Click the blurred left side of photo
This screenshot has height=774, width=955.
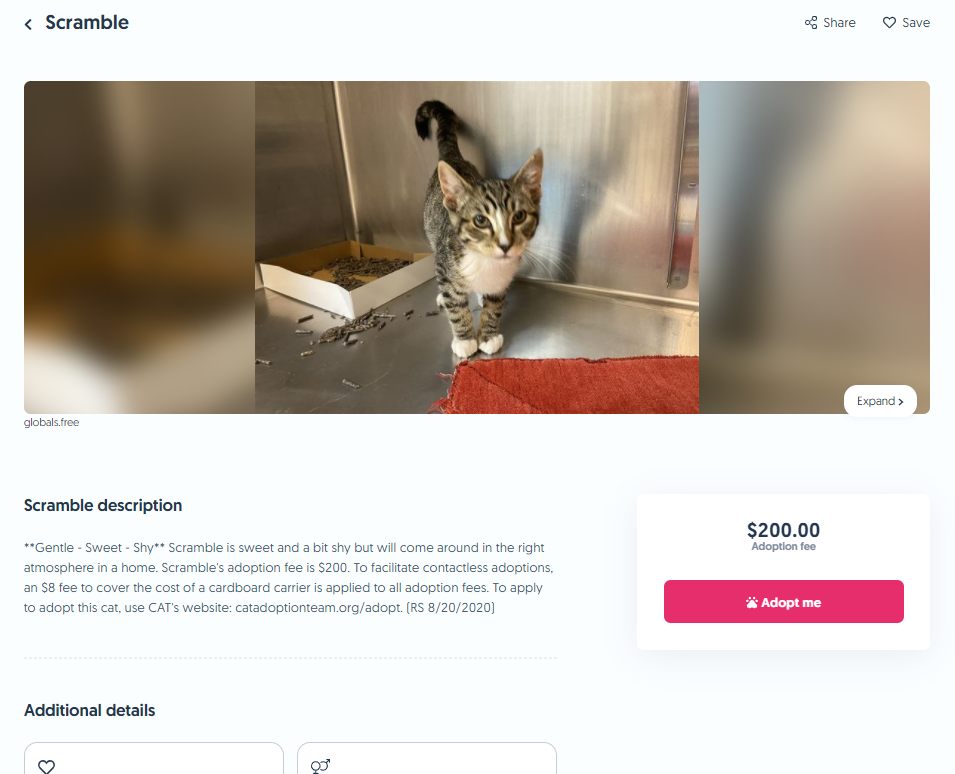point(139,247)
